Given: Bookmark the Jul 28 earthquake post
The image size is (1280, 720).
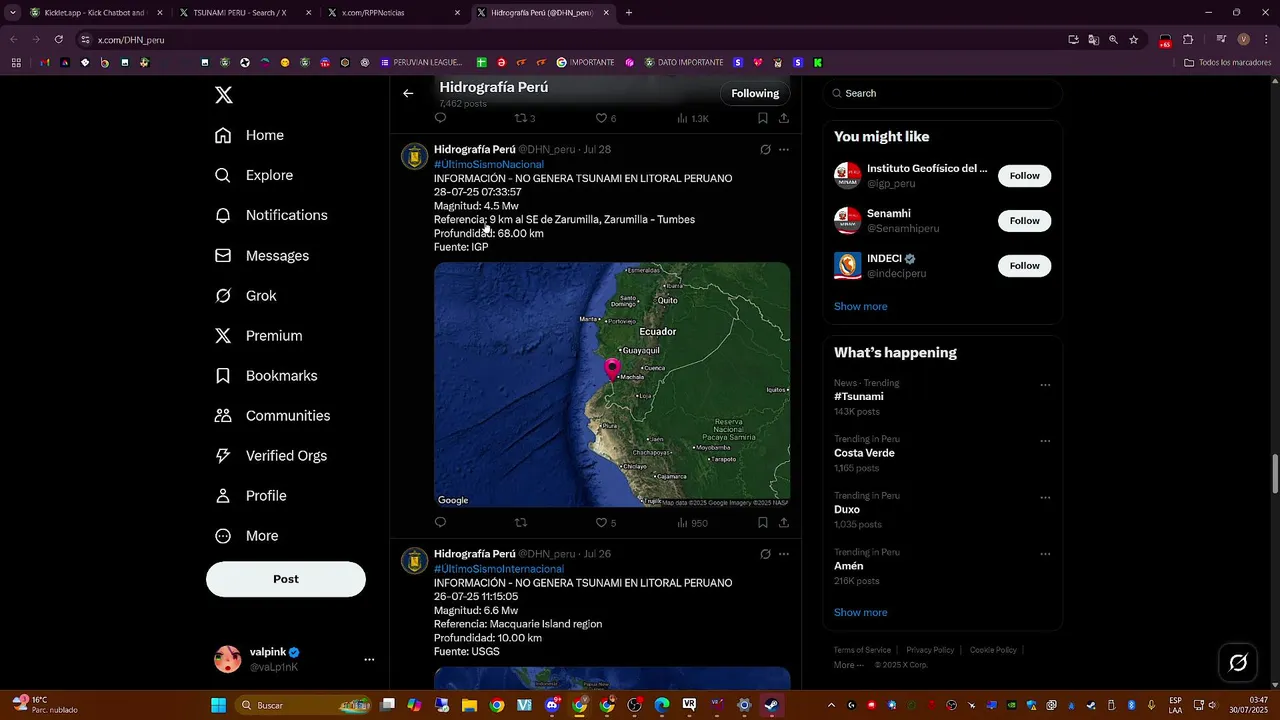Looking at the screenshot, I should pyautogui.click(x=762, y=522).
